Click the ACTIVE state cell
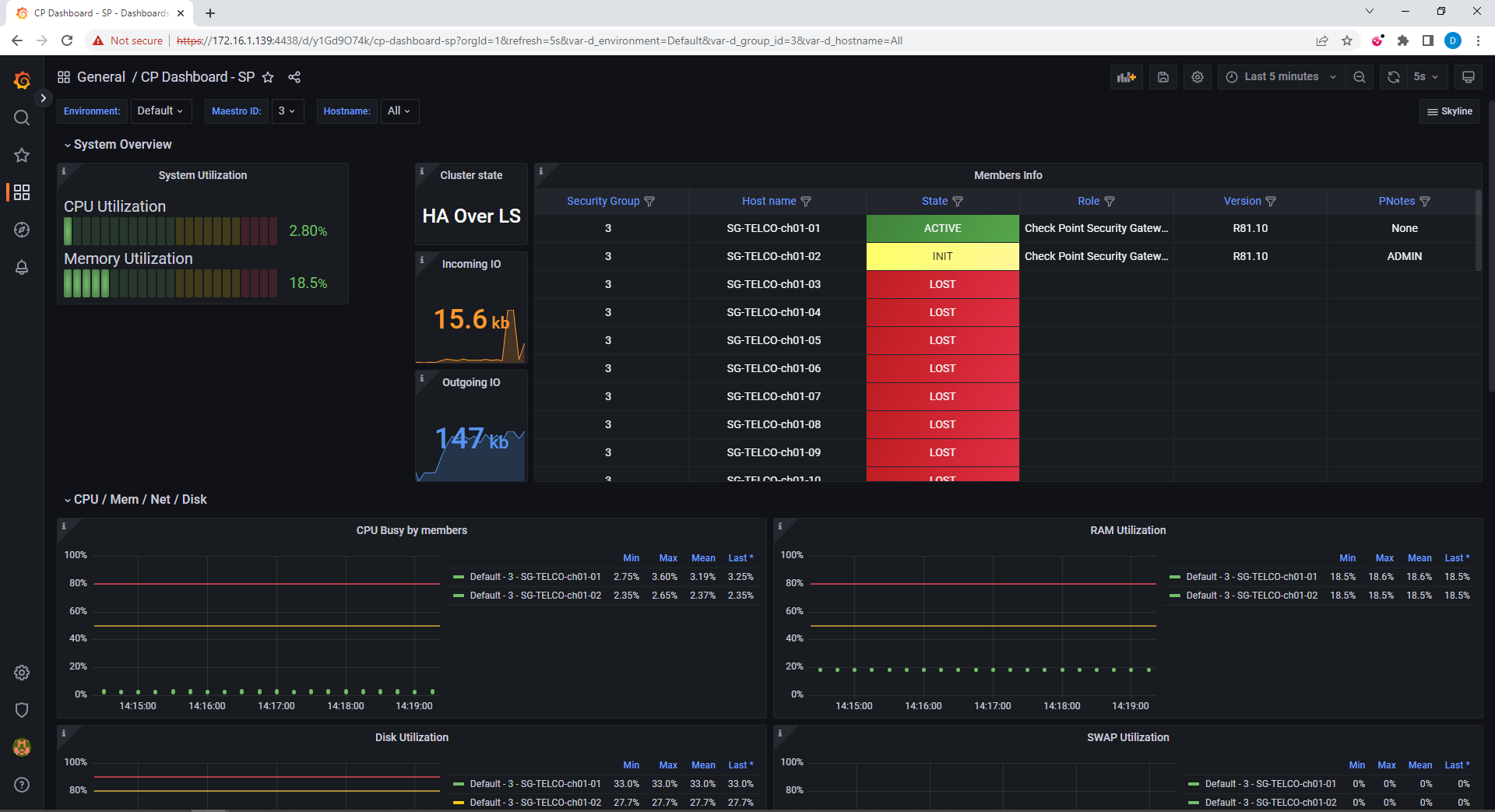 [x=942, y=228]
